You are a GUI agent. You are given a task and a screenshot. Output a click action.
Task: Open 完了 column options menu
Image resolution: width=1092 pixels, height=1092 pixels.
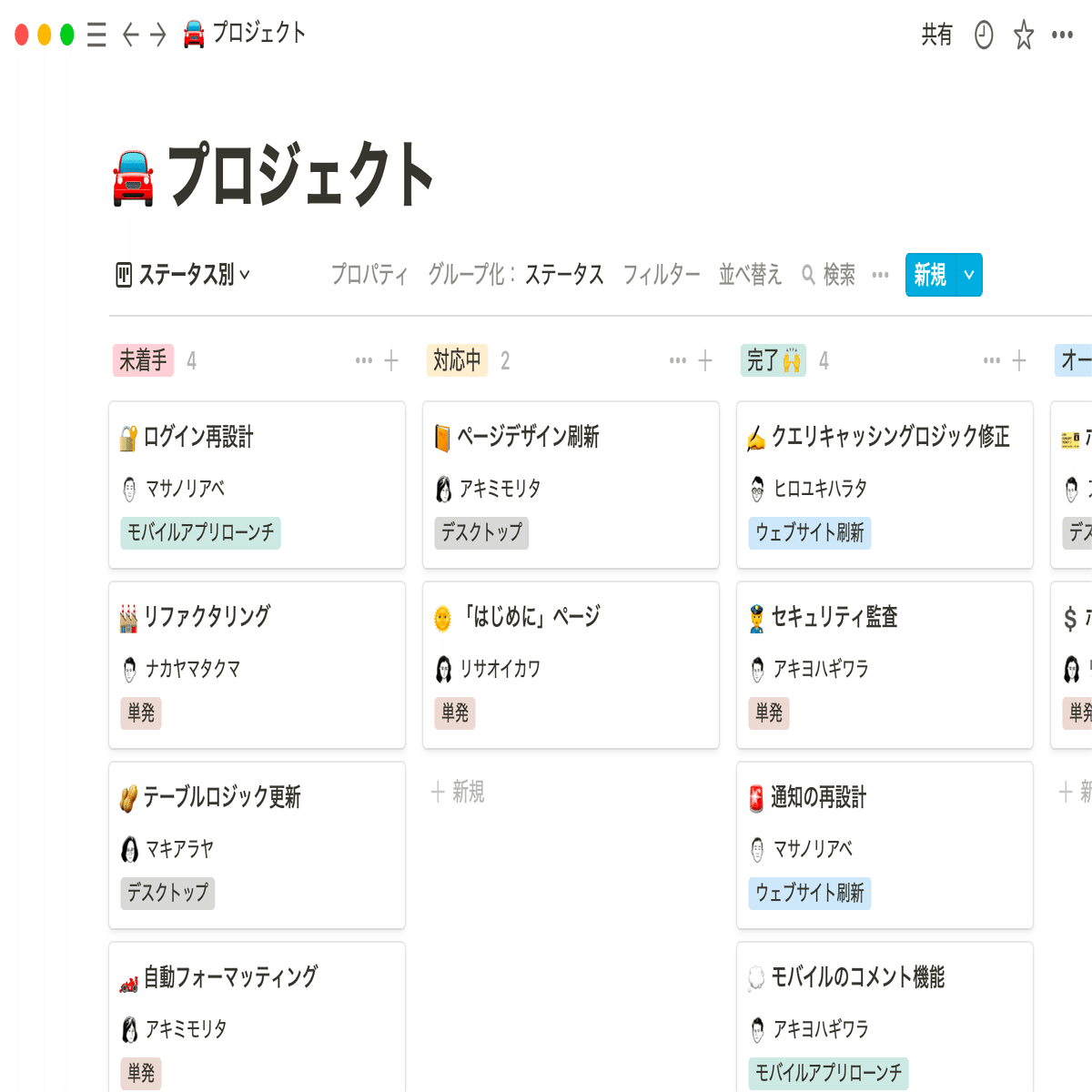tap(992, 360)
